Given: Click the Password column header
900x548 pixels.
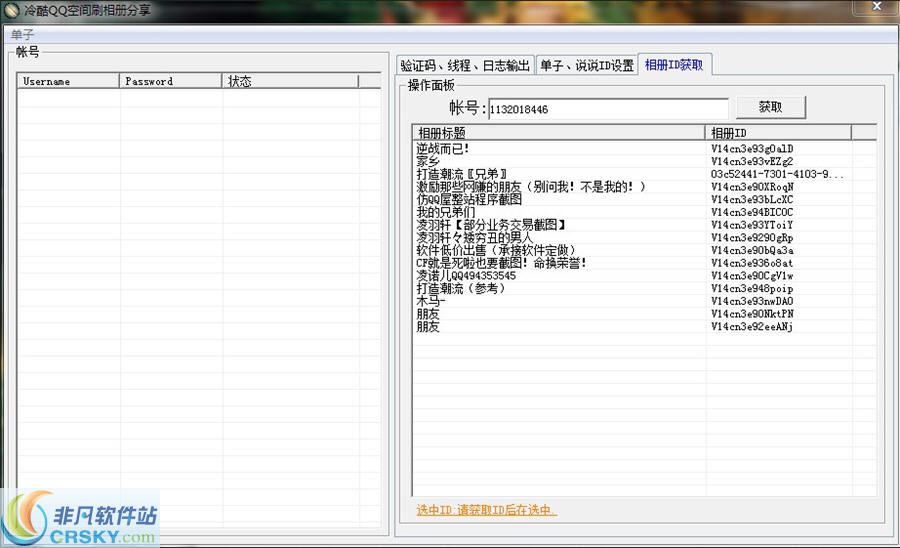Looking at the screenshot, I should click(x=170, y=81).
